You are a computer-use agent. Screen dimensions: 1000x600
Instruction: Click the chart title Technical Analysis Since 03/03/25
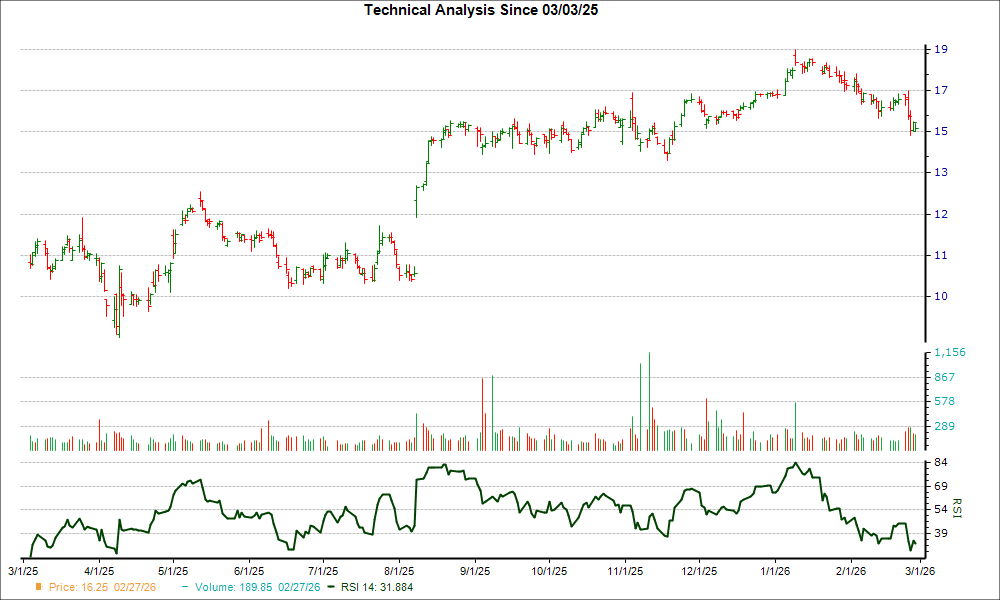pyautogui.click(x=482, y=9)
